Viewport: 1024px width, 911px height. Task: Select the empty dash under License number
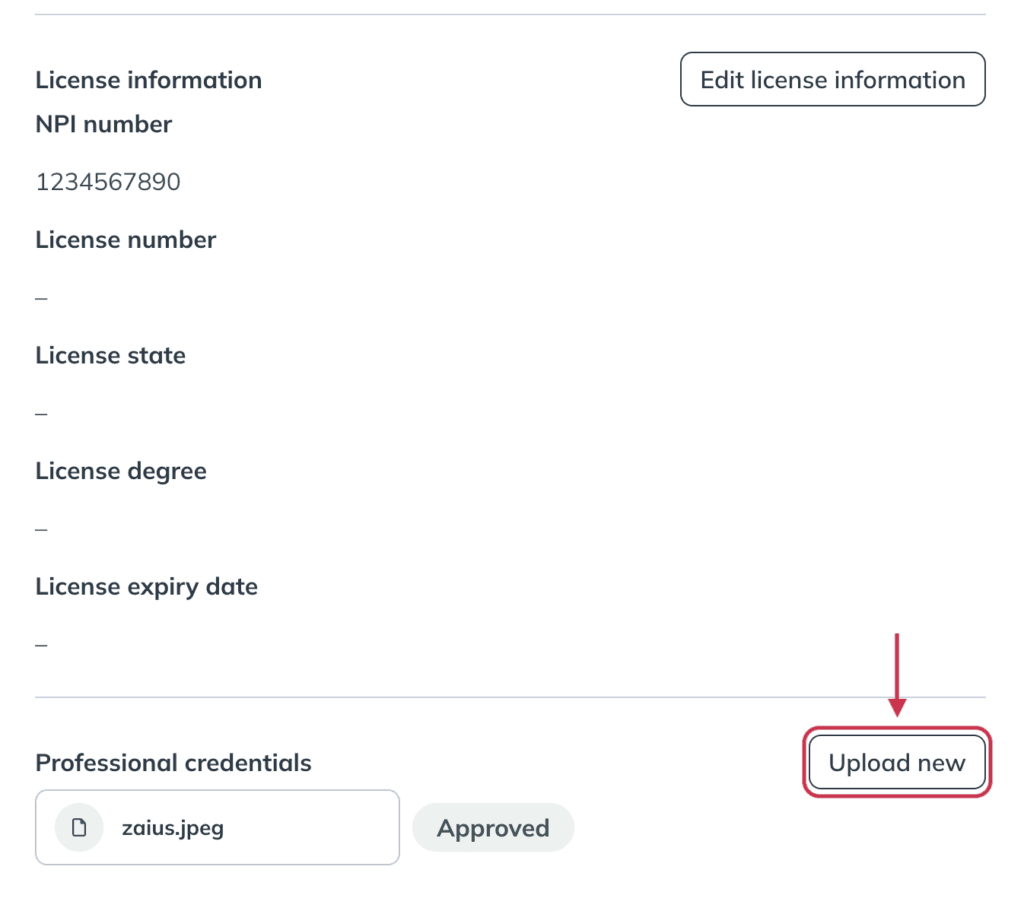coord(41,298)
